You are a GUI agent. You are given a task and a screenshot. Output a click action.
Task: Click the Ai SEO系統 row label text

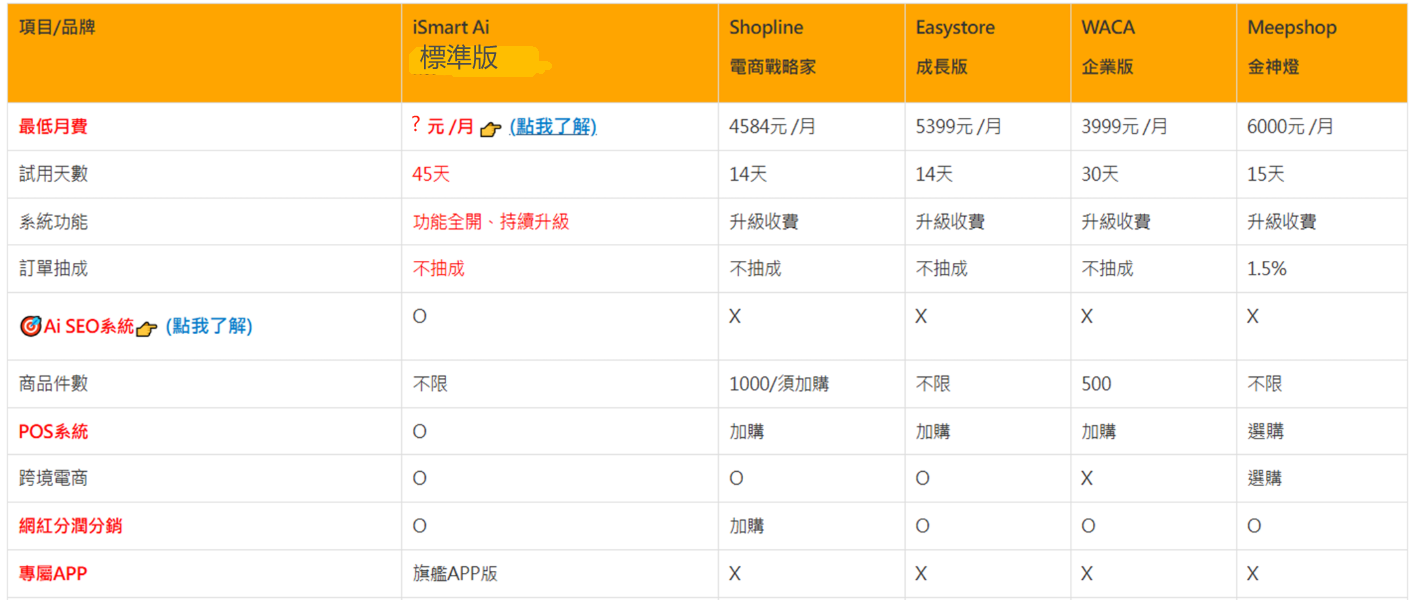pos(89,326)
